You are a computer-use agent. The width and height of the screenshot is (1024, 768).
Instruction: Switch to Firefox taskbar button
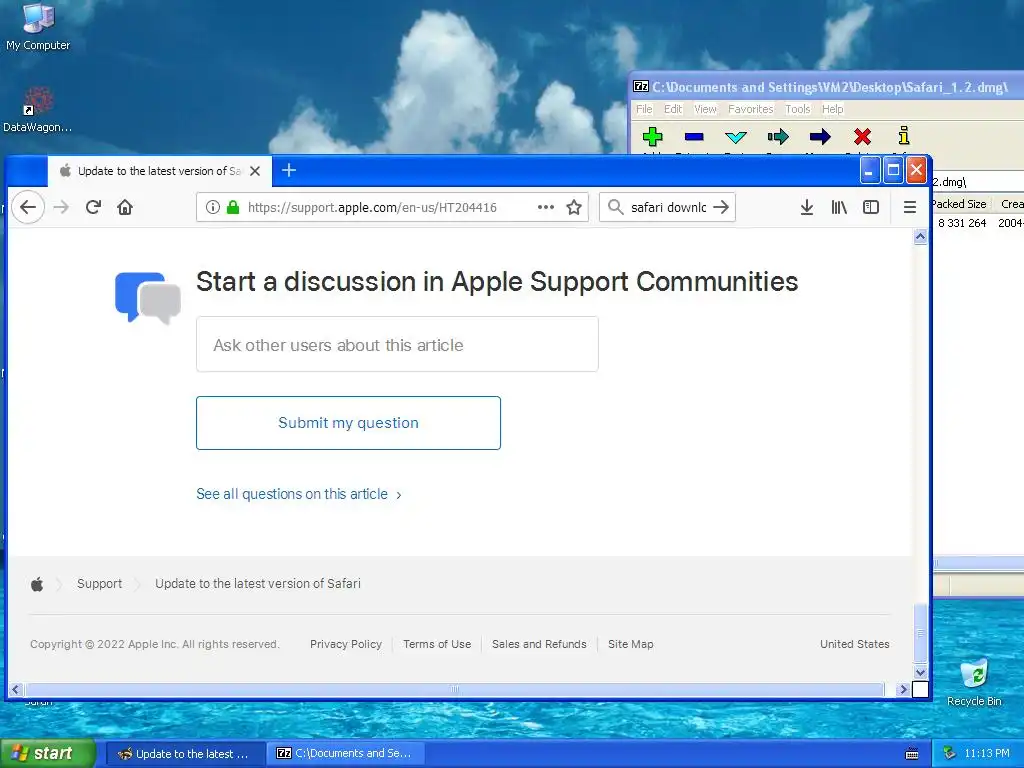click(x=184, y=754)
